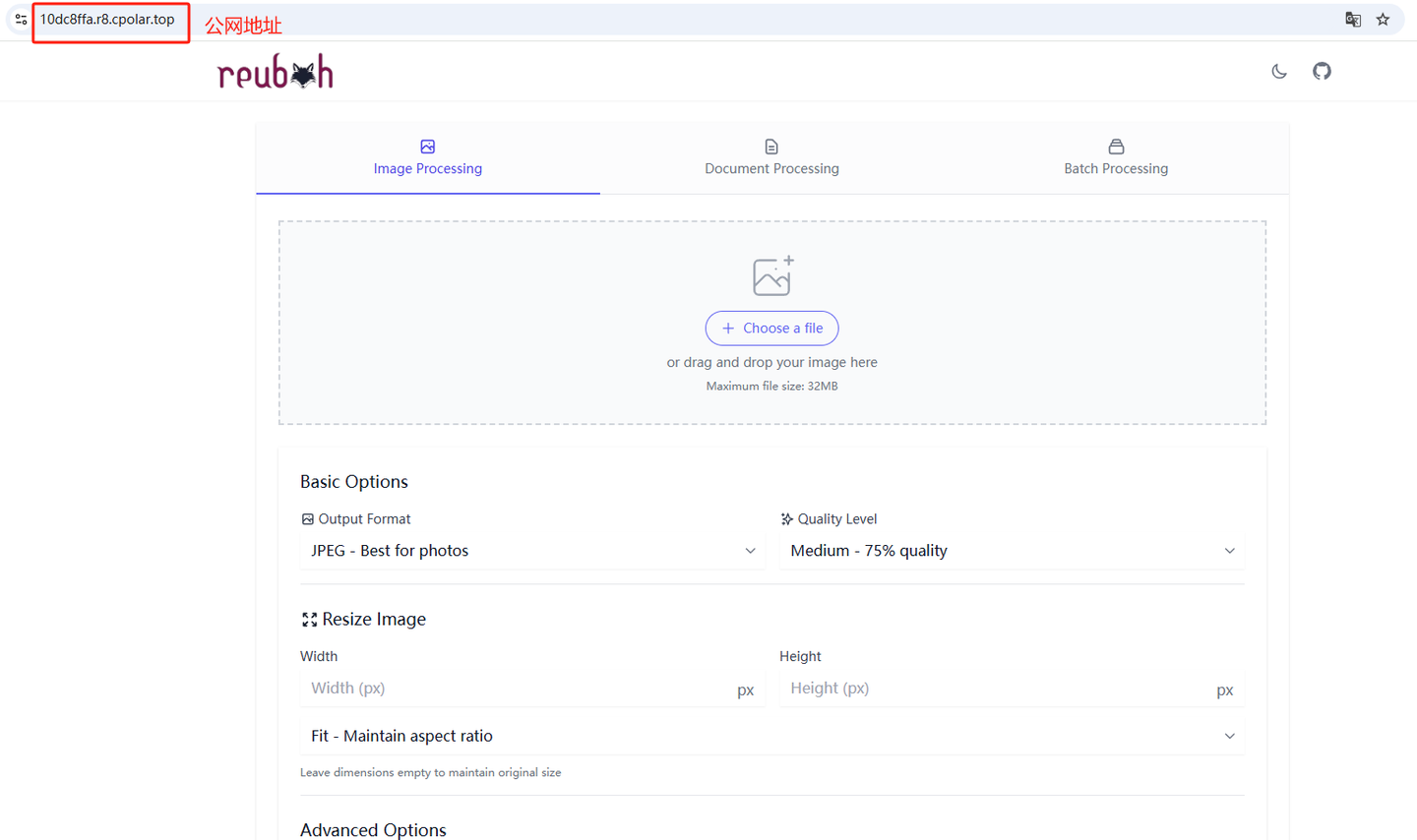Click the Choose a file button
Screen dimensions: 1417x840
click(x=771, y=328)
